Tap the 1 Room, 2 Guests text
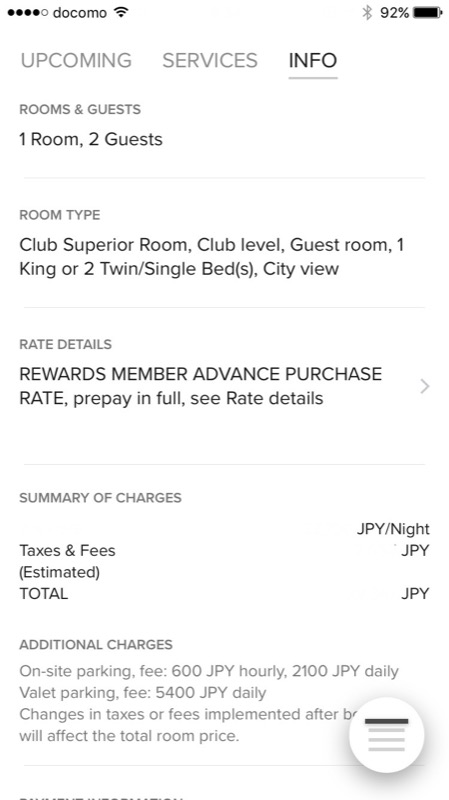This screenshot has width=449, height=800. point(91,139)
